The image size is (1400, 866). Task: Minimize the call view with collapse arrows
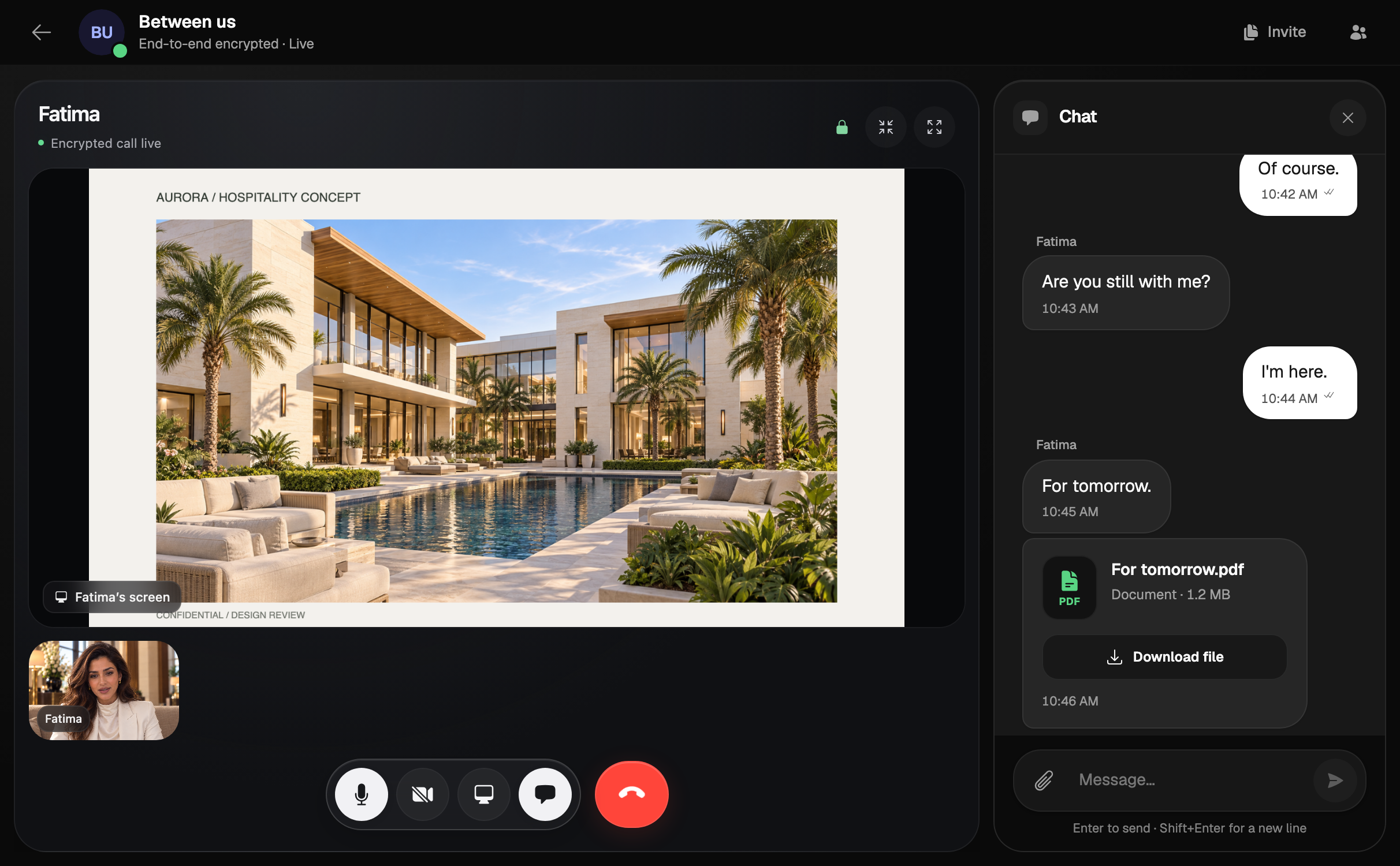[886, 127]
